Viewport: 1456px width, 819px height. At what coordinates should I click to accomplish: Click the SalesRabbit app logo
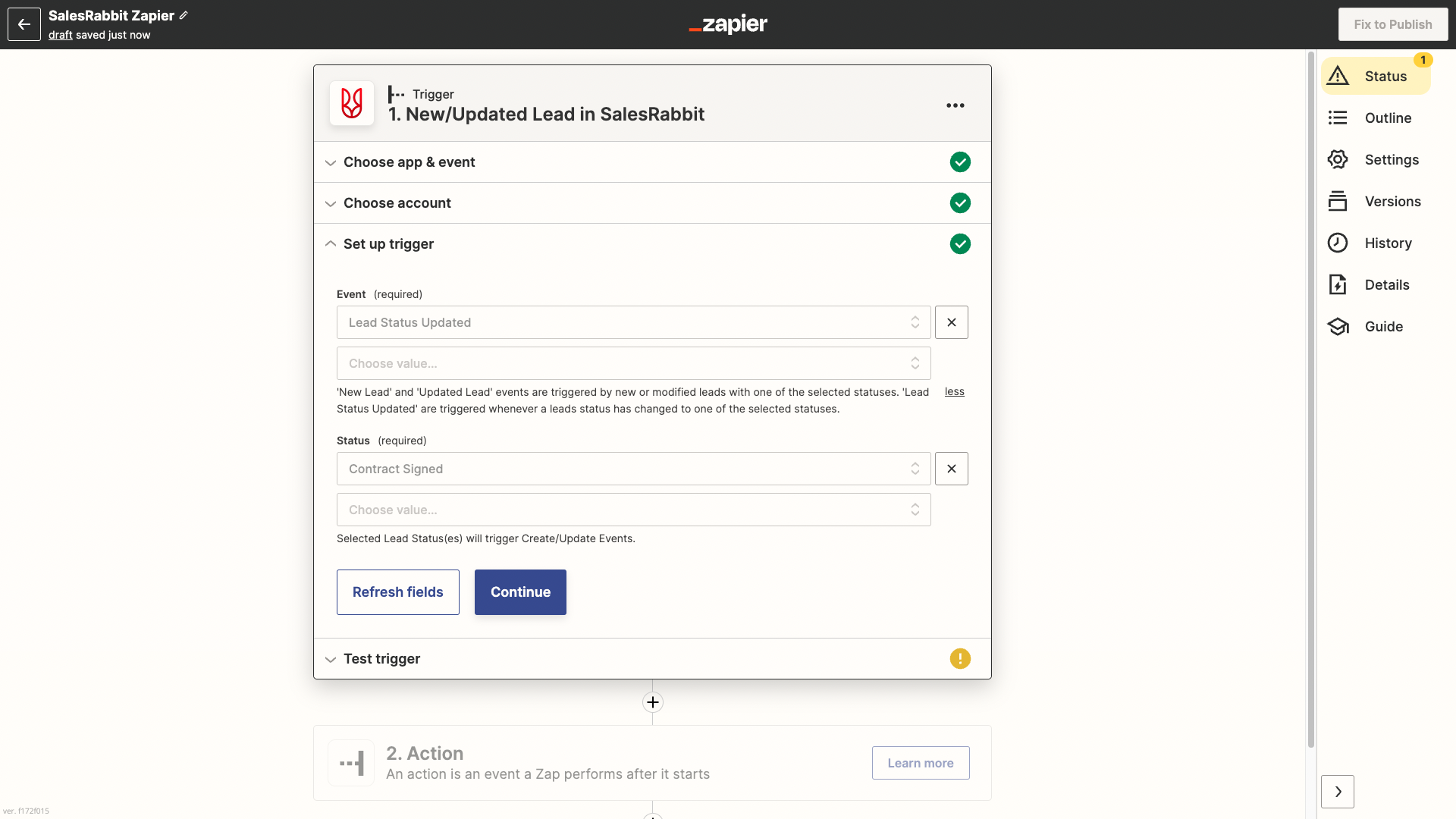coord(352,103)
